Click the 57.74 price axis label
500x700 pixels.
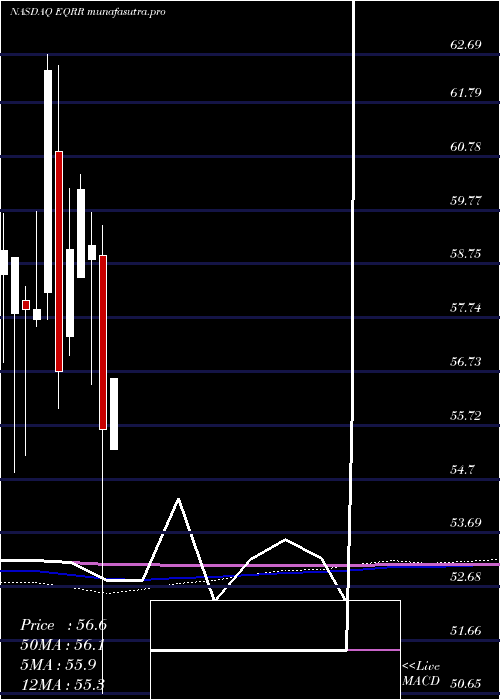[466, 308]
